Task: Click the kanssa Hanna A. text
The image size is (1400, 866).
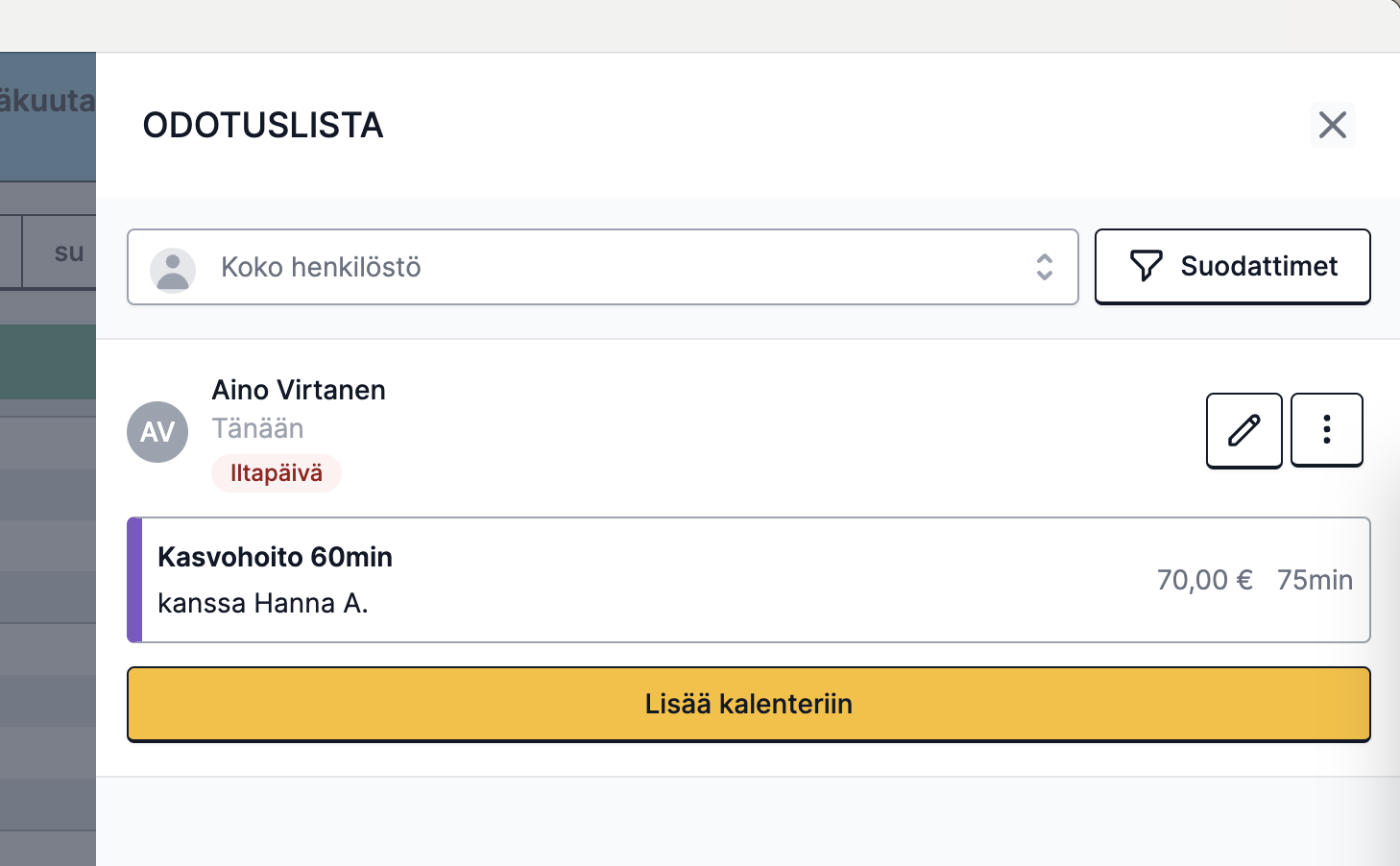Action: [263, 603]
